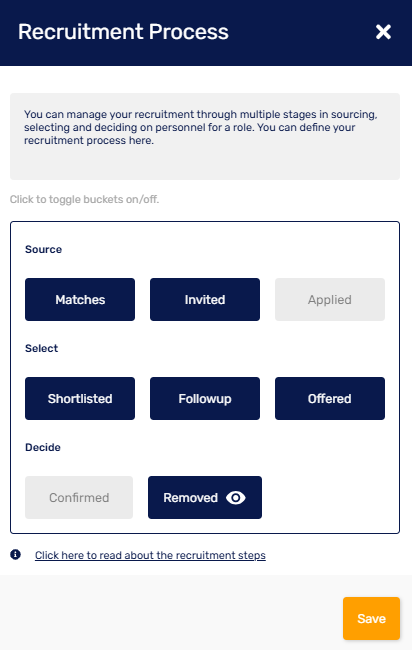Click the Decide section heading

point(43,447)
